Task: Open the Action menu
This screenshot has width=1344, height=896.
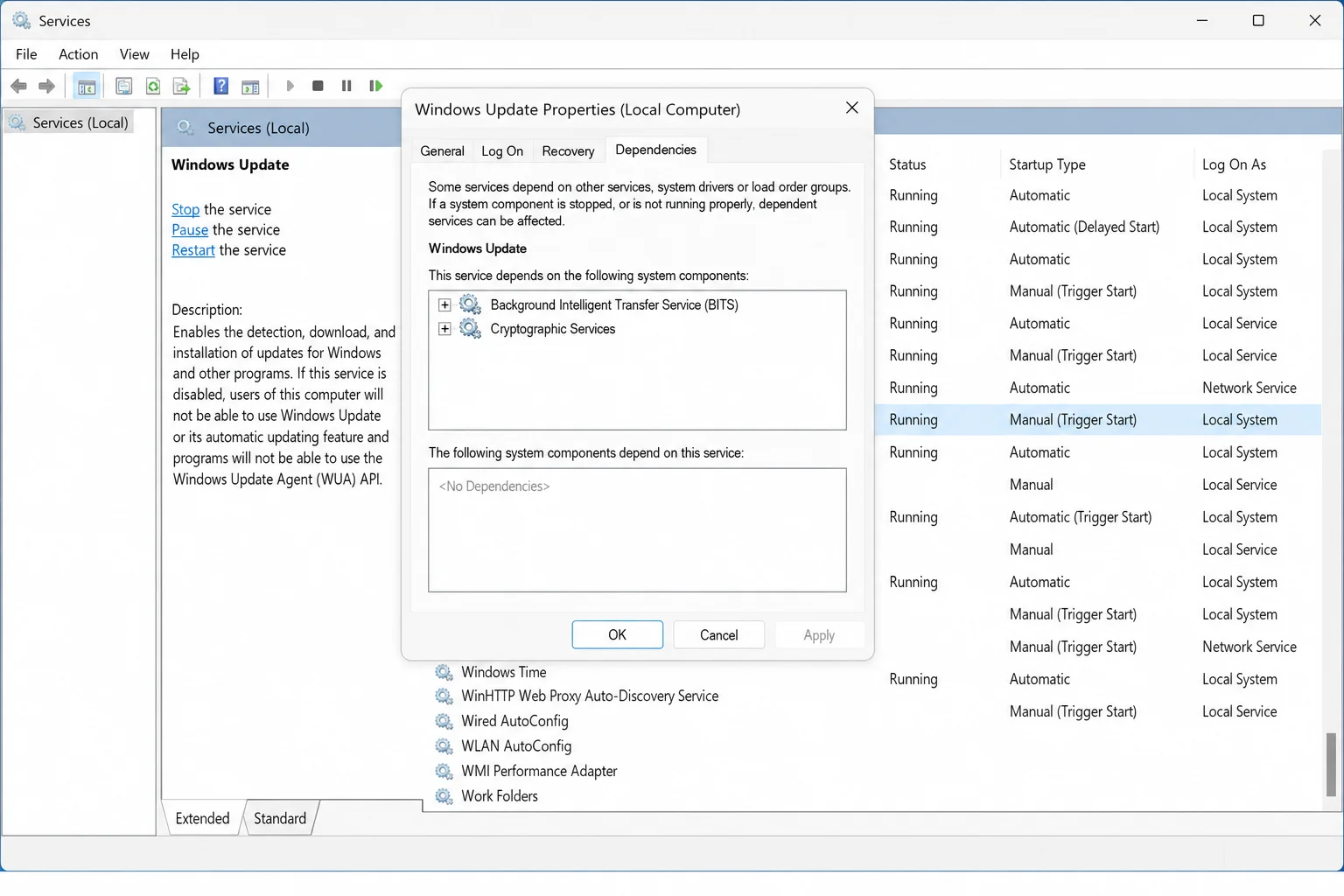Action: (x=78, y=54)
